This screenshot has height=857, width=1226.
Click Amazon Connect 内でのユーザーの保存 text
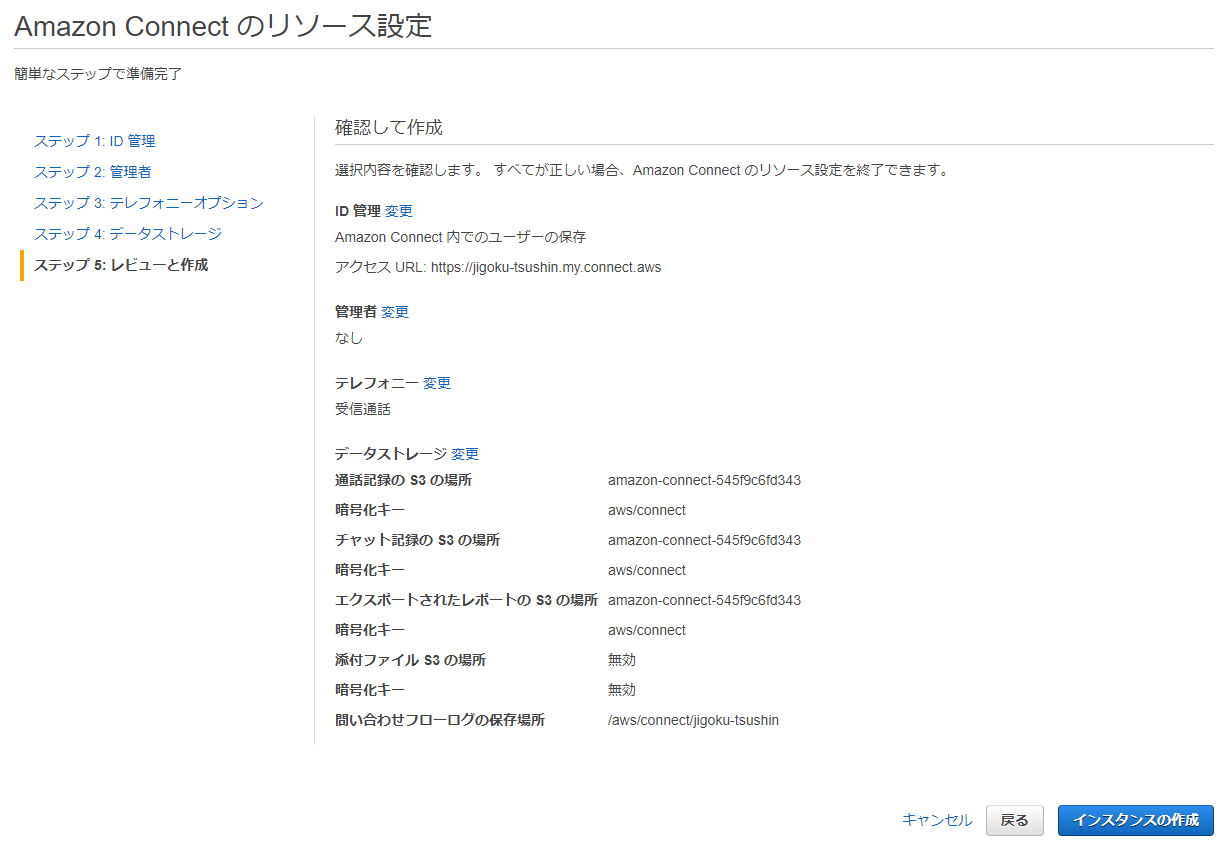tap(460, 237)
